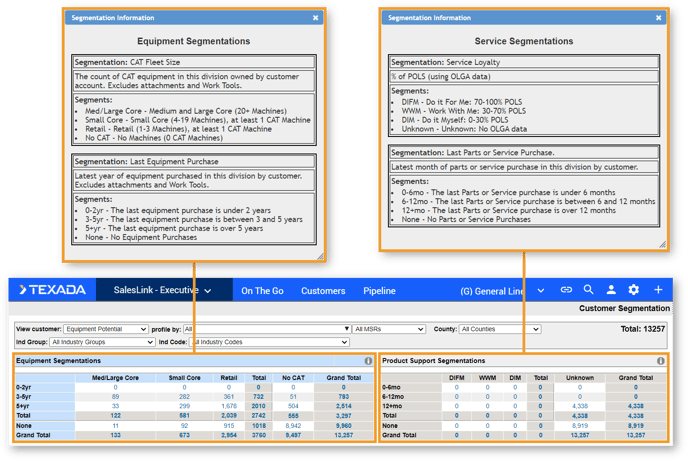Viewport: 688px width, 461px height.
Task: Click Med/Large Core column header
Action: pos(115,378)
